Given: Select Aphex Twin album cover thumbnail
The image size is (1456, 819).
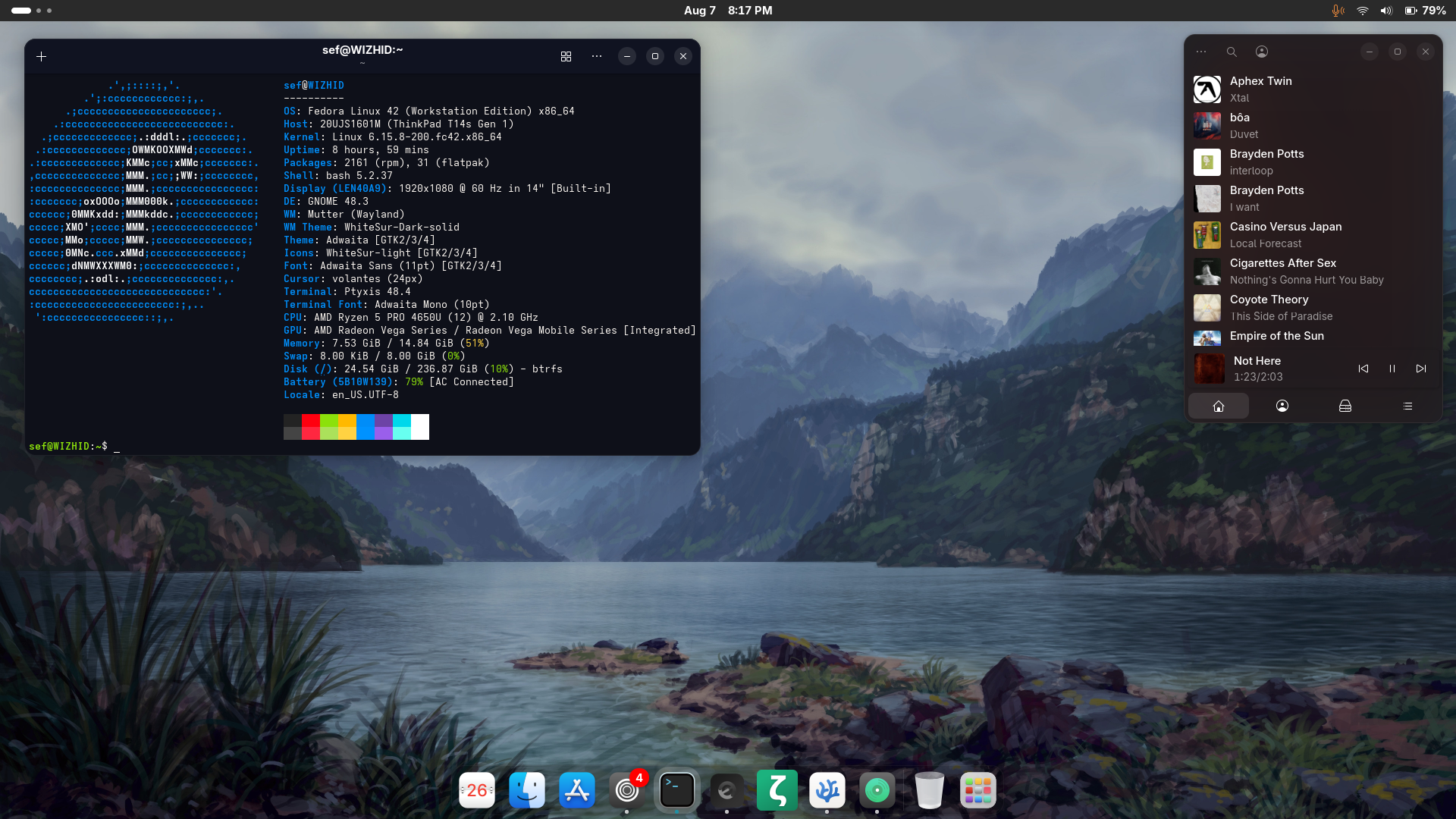Looking at the screenshot, I should tap(1207, 89).
